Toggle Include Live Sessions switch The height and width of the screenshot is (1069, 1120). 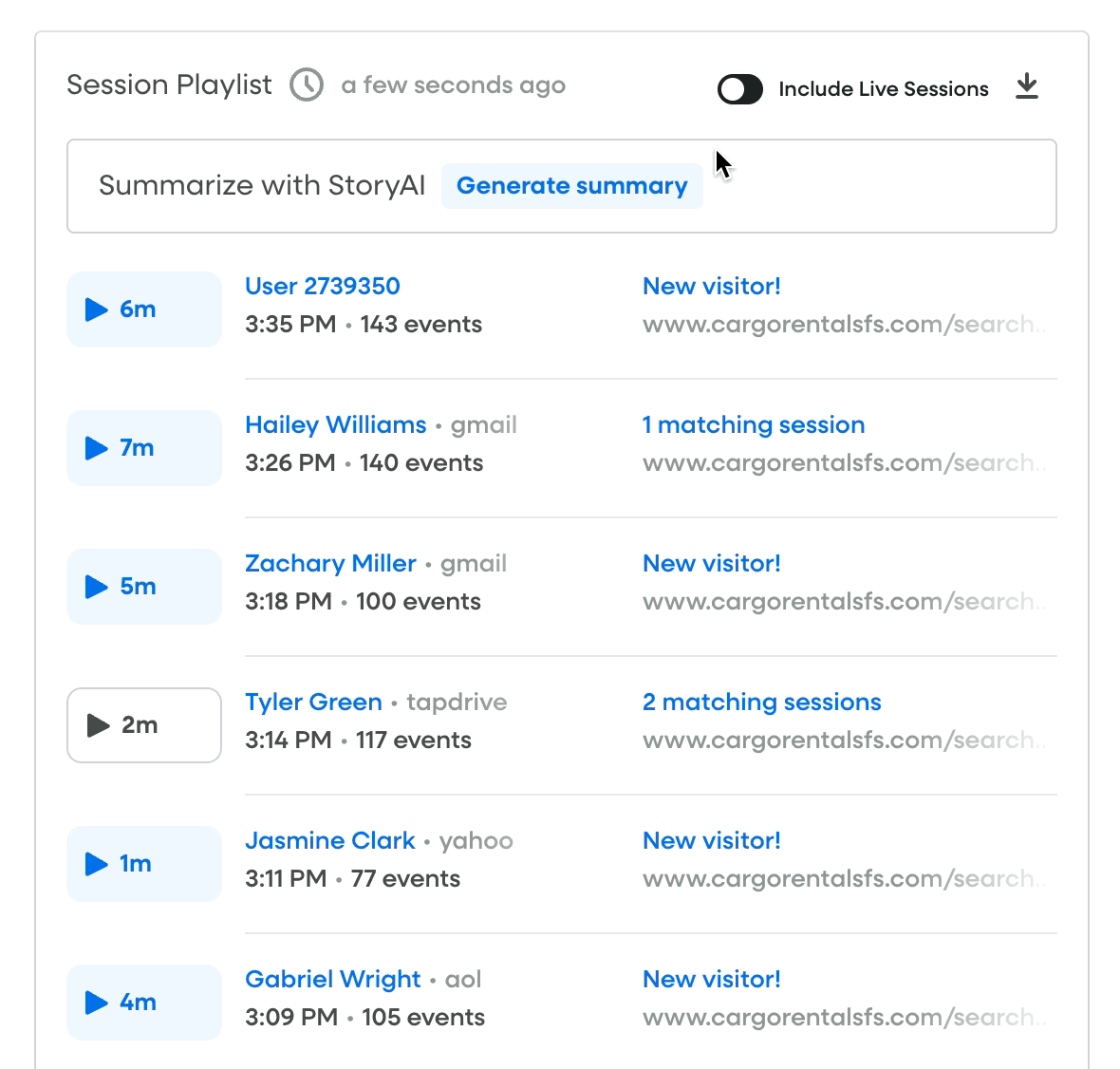[x=740, y=89]
